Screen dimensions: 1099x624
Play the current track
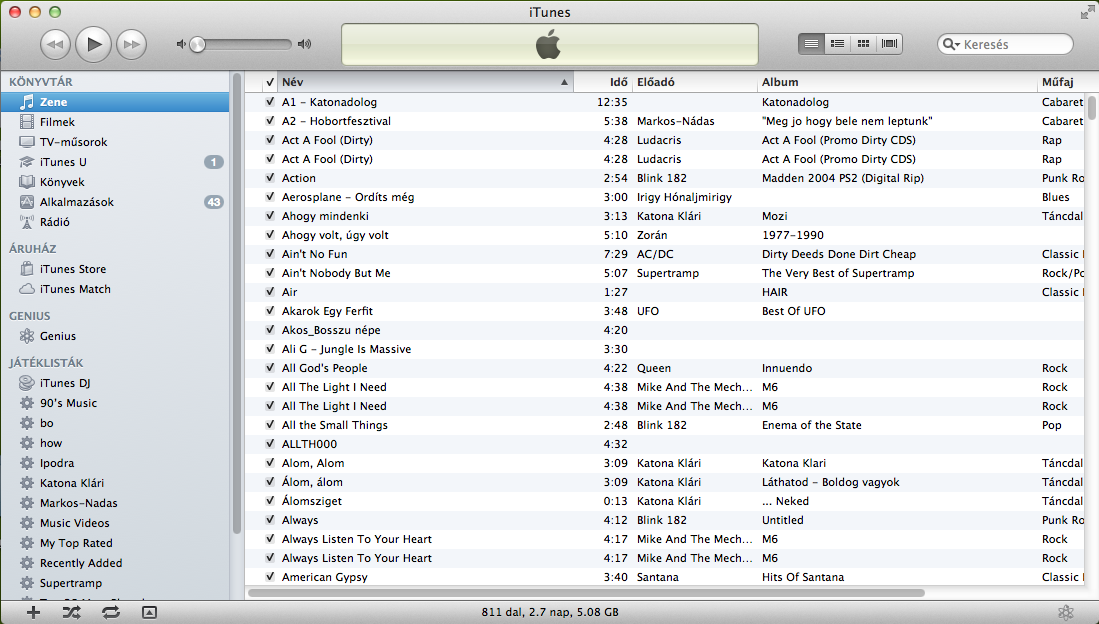coord(93,44)
